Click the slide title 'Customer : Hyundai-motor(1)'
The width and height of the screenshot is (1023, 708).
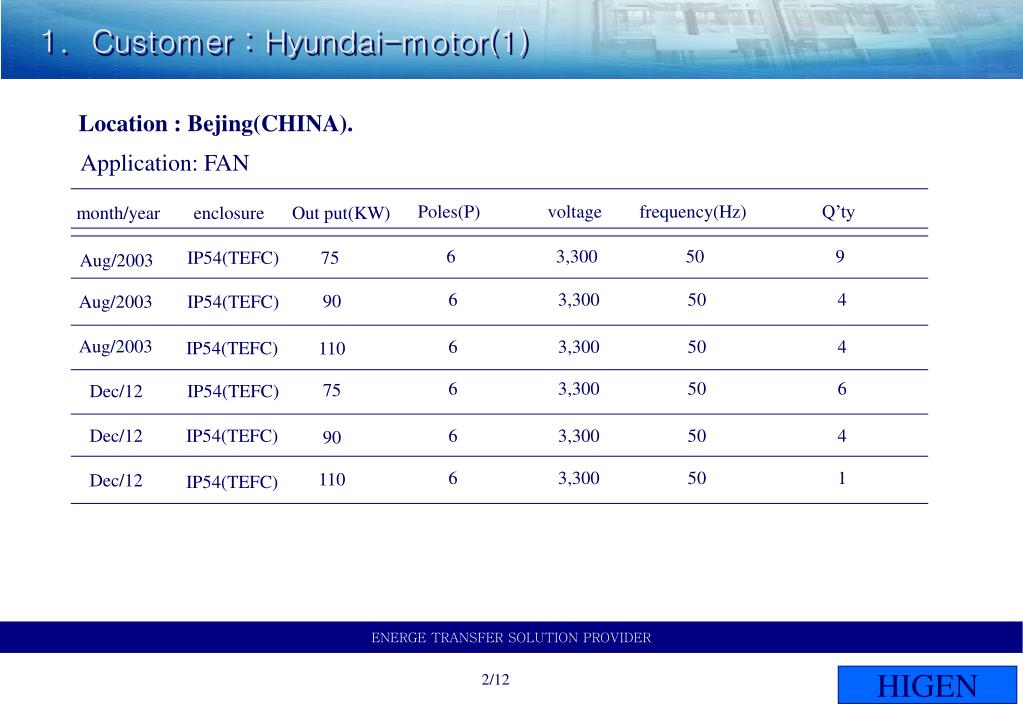pyautogui.click(x=311, y=43)
